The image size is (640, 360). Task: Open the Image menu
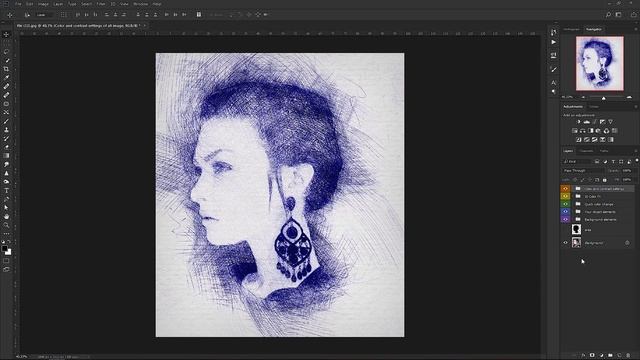[x=43, y=4]
